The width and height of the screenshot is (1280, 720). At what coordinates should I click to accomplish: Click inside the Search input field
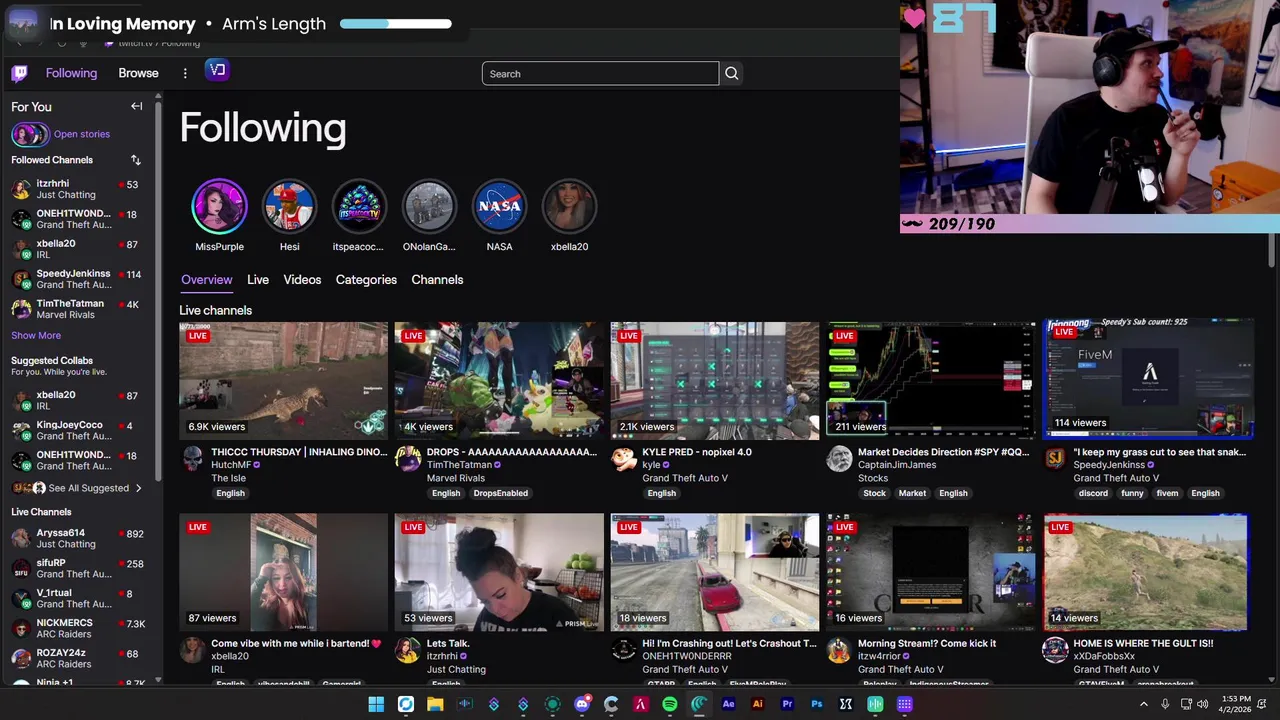click(600, 73)
